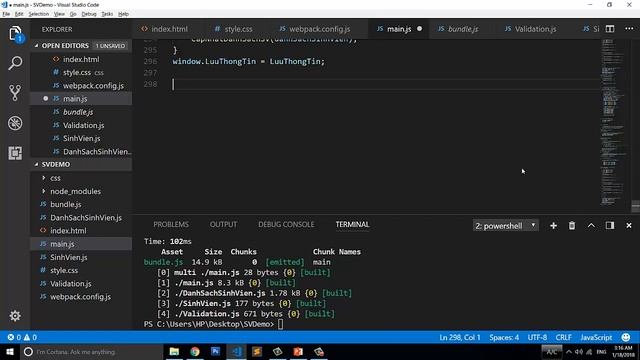
Task: Open webpack.config.js in SVDEMO folder
Action: click(x=81, y=297)
